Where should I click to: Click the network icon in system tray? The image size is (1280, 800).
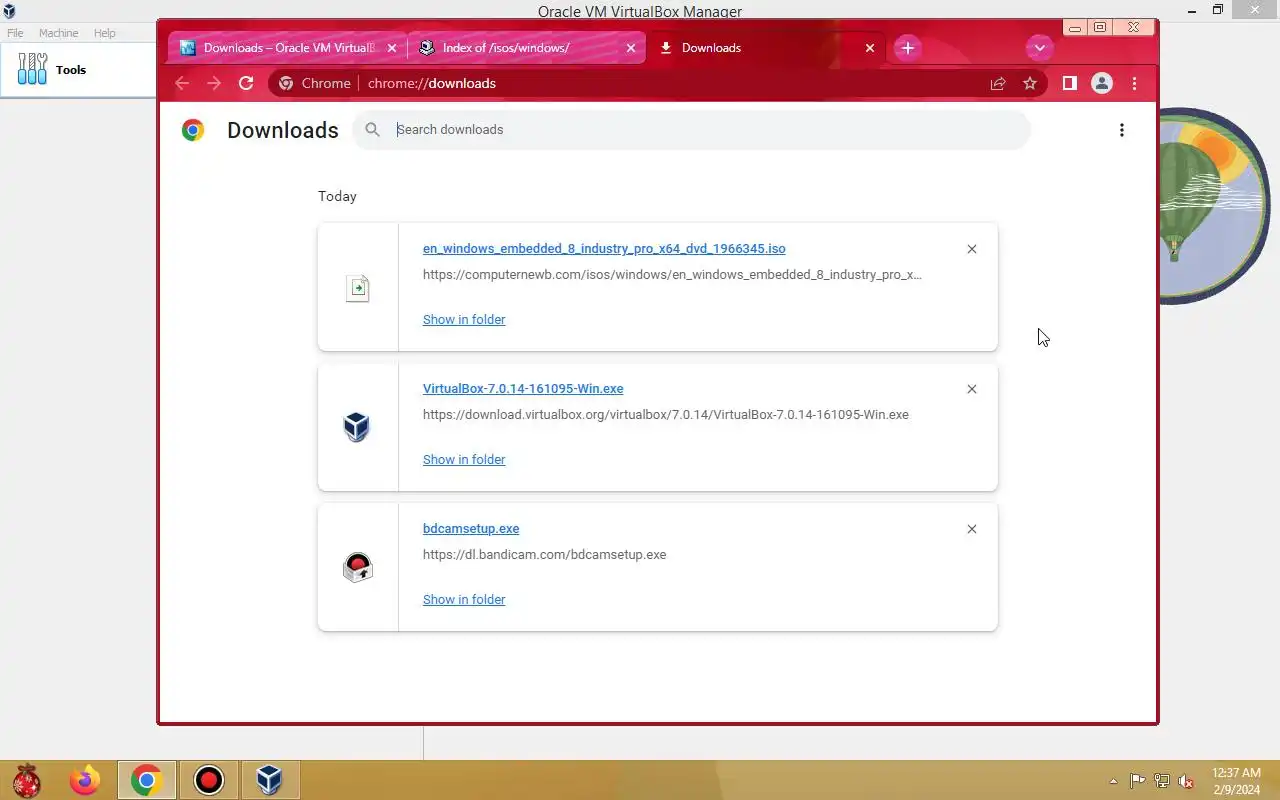[x=1162, y=781]
